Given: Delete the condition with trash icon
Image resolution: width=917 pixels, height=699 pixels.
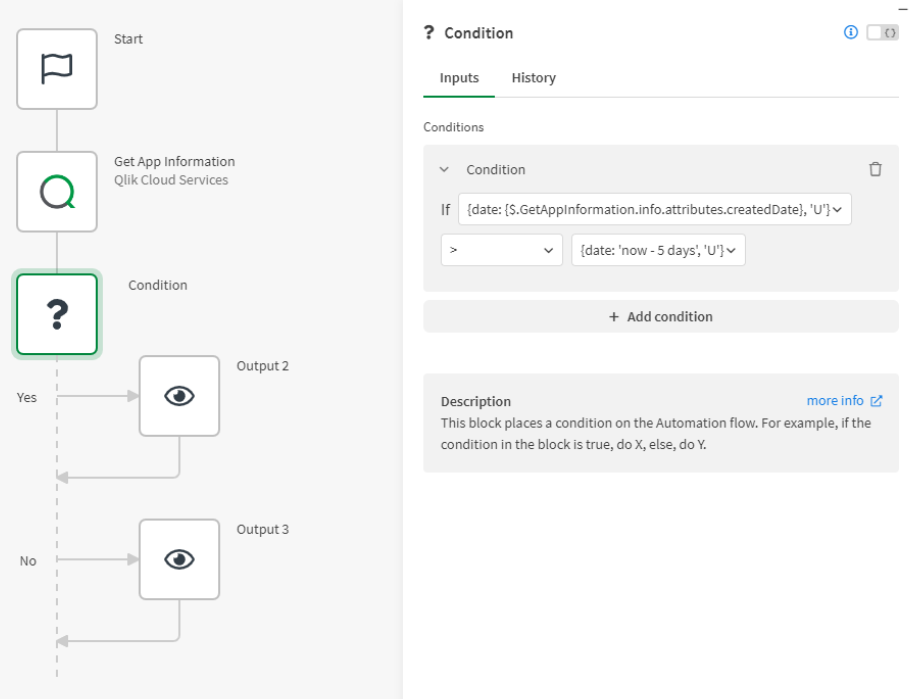Looking at the screenshot, I should [x=875, y=169].
